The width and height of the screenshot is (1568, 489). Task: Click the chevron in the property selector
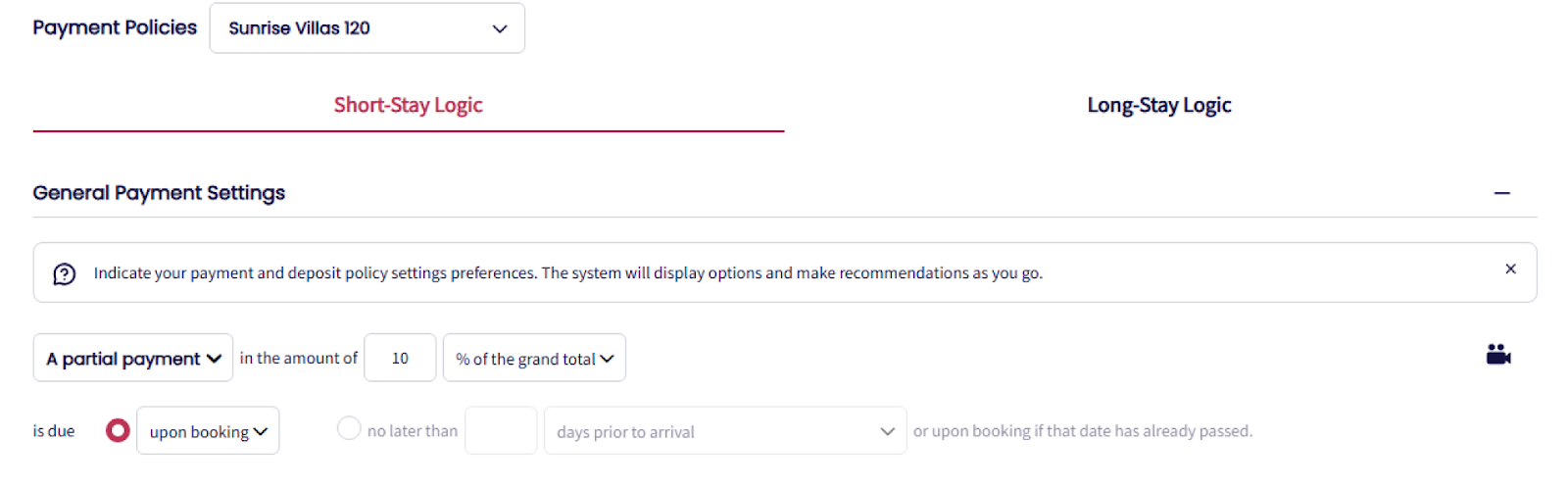click(500, 29)
